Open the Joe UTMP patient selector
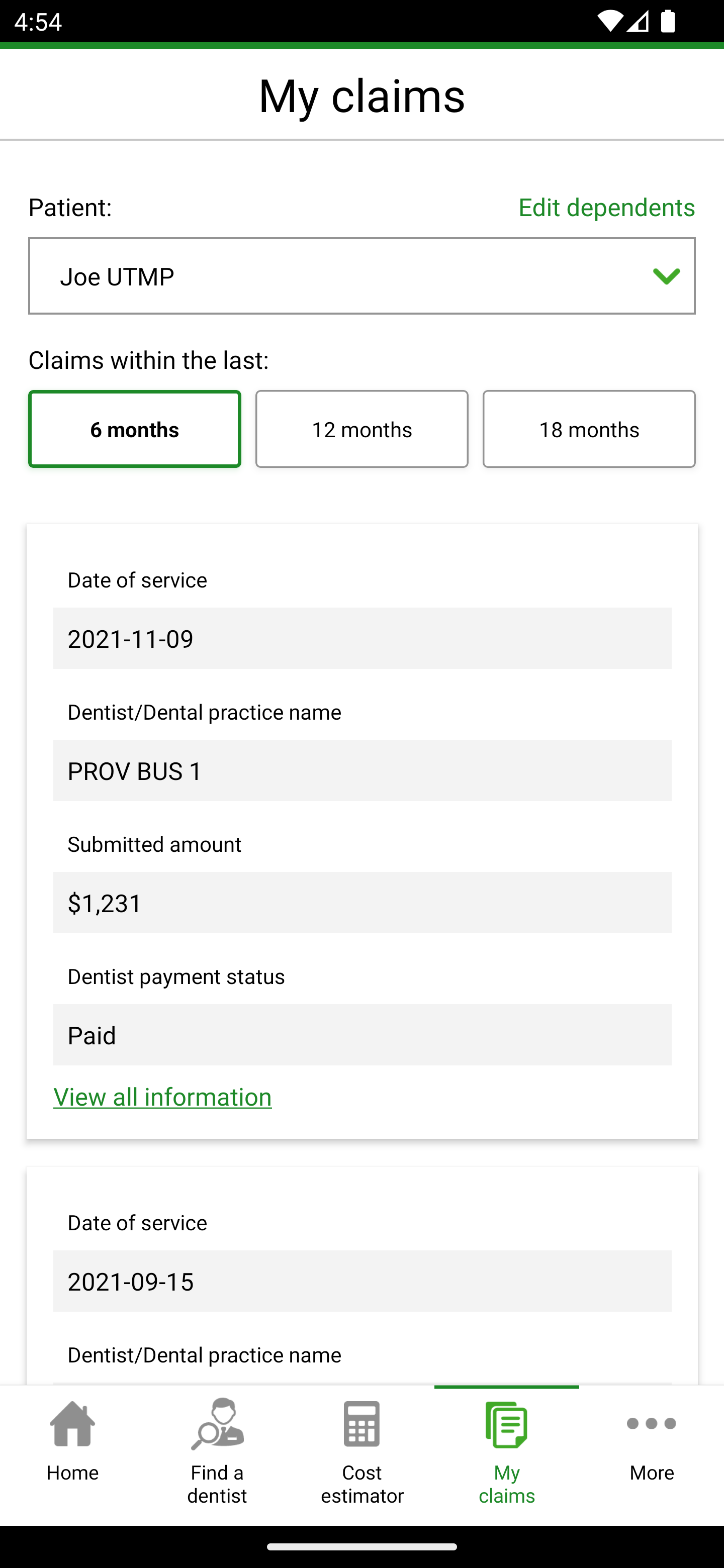 point(341,276)
